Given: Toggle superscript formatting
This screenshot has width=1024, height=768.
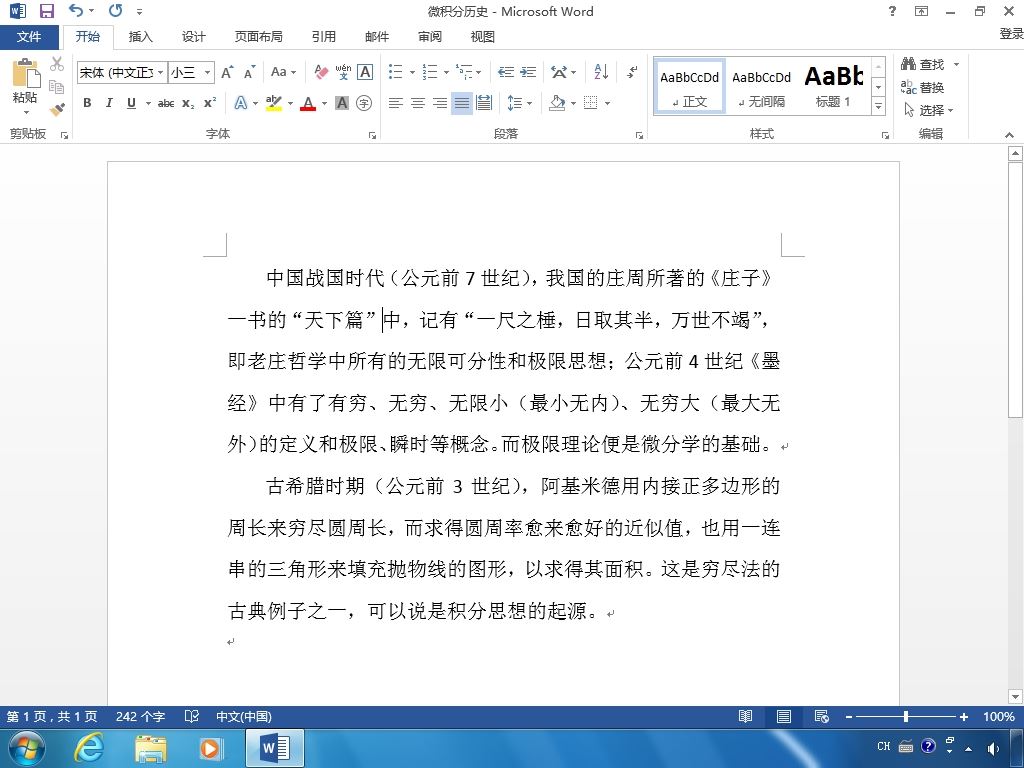Looking at the screenshot, I should point(210,103).
